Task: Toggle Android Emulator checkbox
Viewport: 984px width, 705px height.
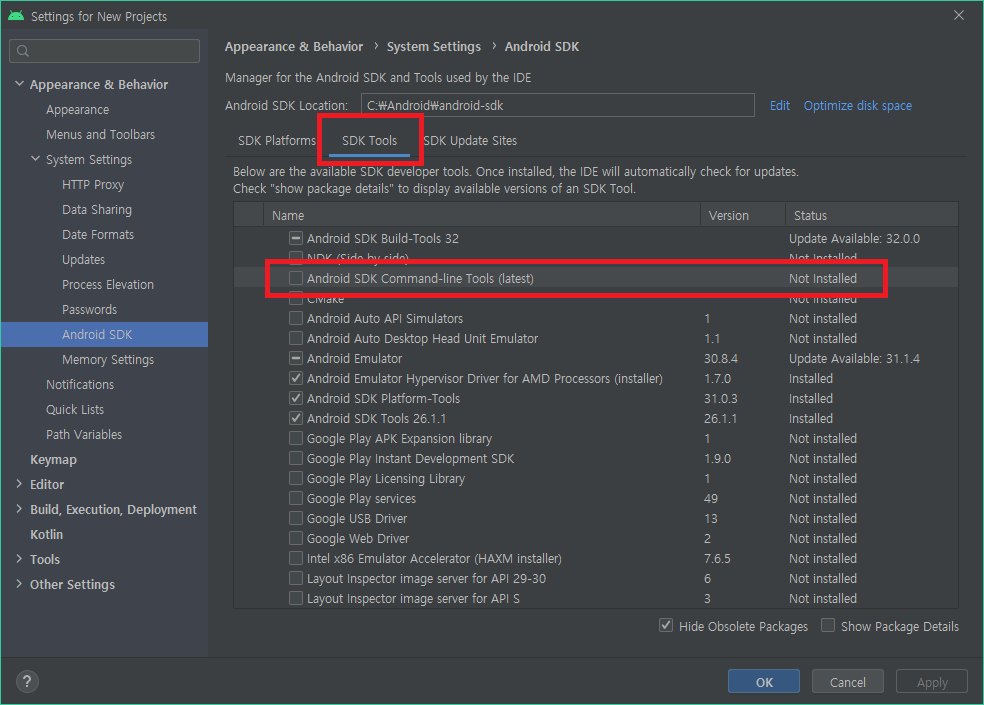Action: click(296, 358)
